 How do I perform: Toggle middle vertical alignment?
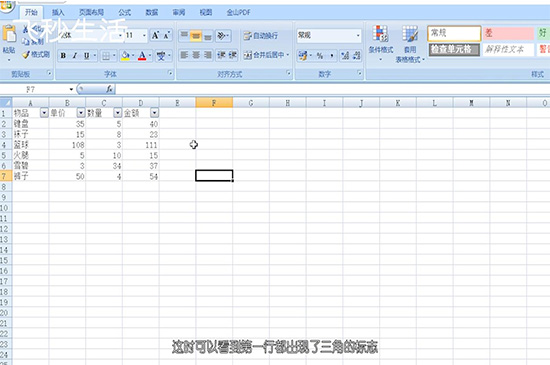click(196, 35)
